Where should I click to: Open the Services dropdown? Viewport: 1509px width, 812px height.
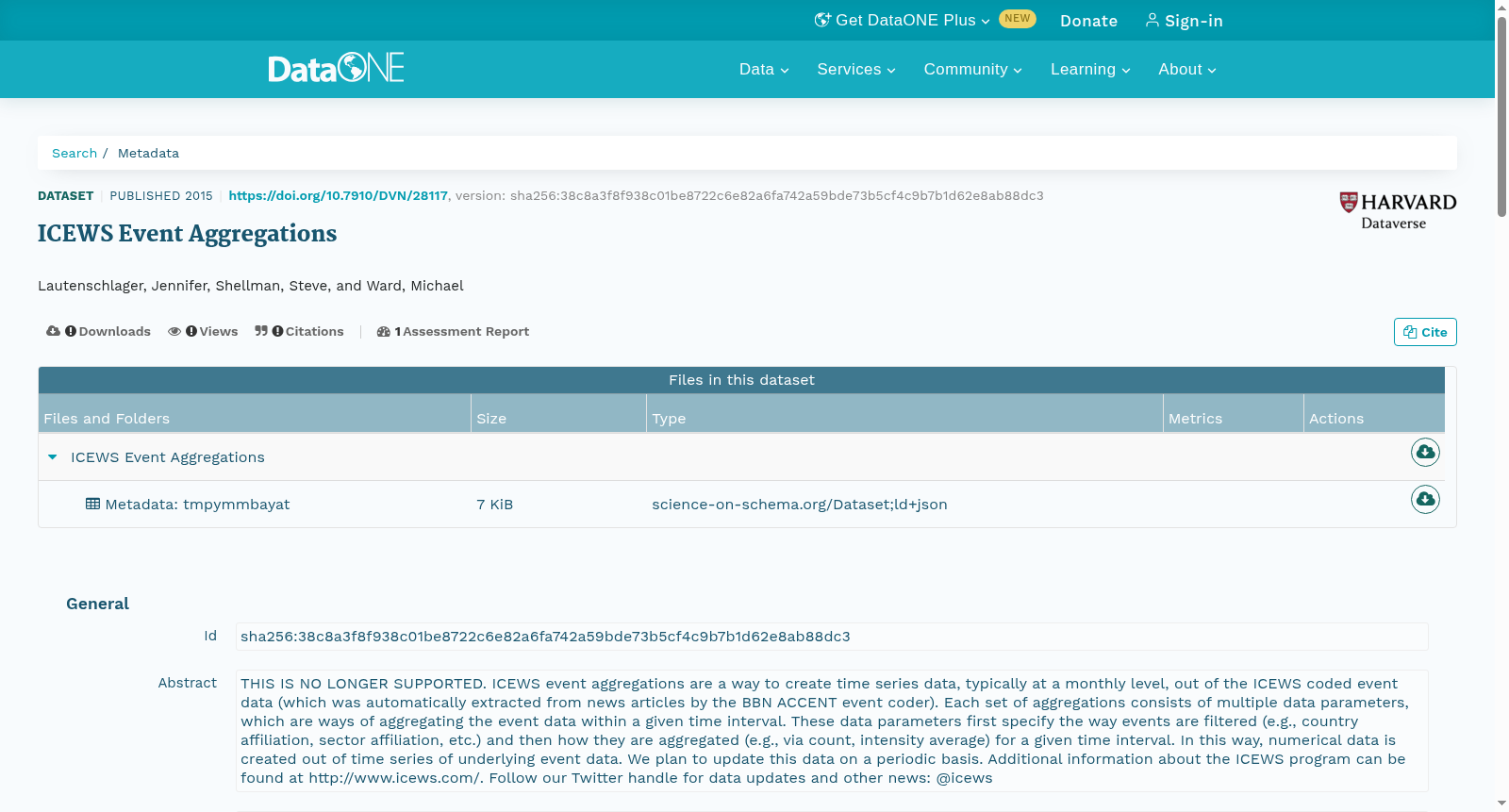(x=856, y=69)
